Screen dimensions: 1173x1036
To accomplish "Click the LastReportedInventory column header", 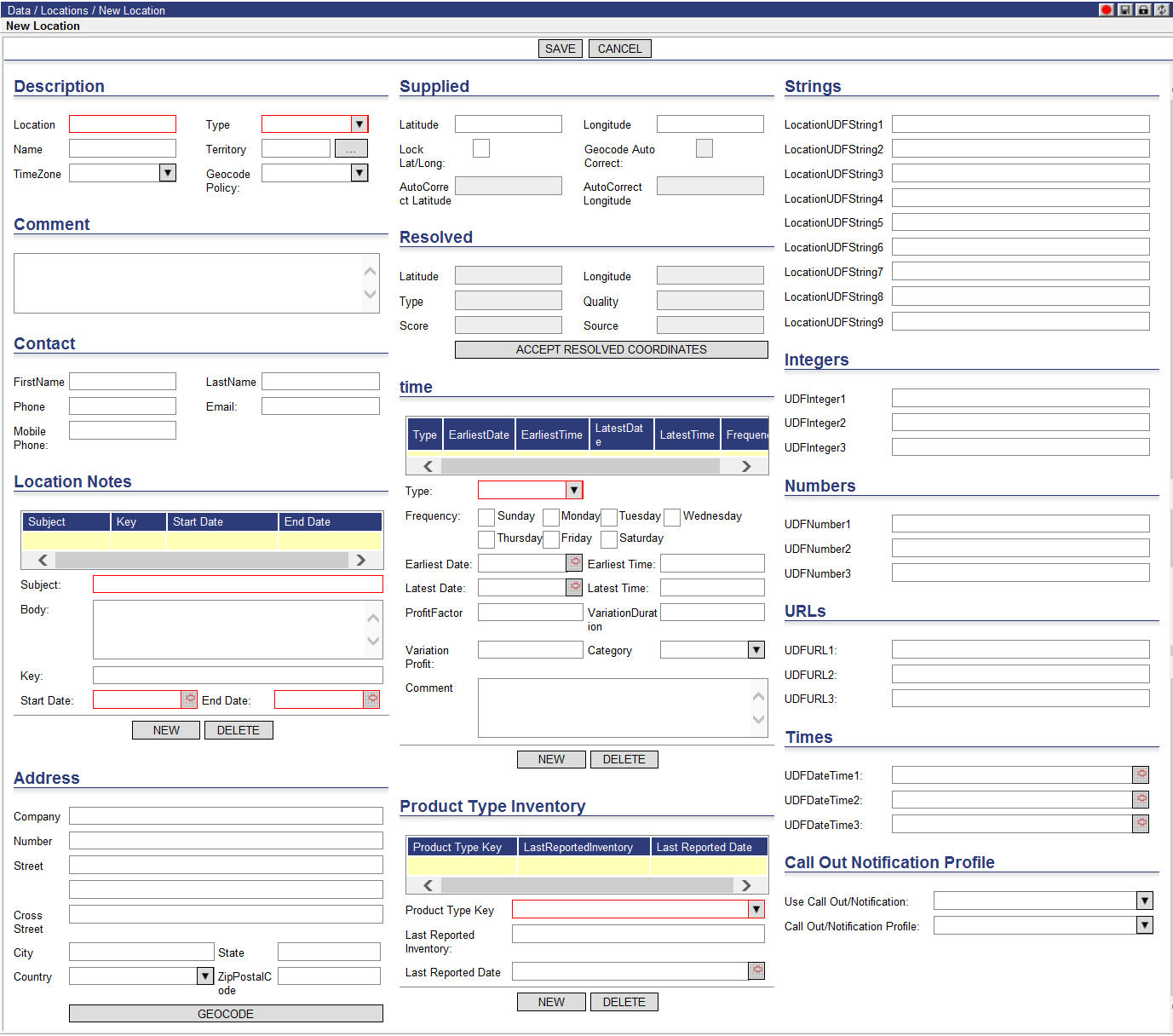I will [584, 847].
